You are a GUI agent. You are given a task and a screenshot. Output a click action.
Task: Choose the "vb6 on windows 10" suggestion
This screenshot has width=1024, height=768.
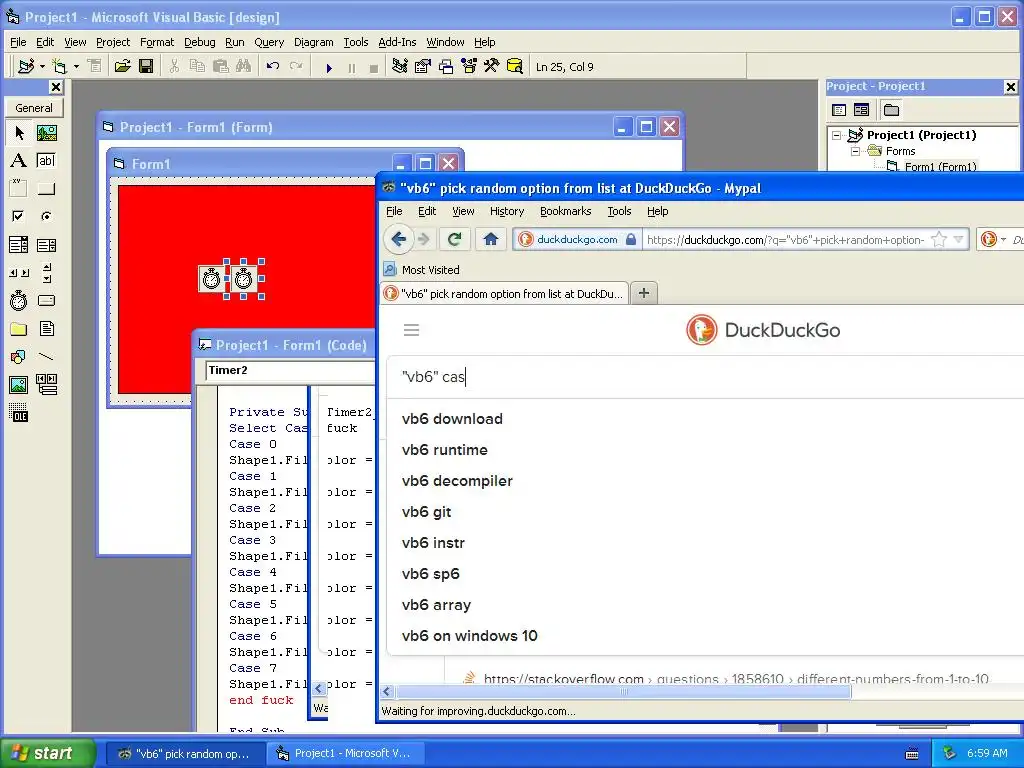(470, 635)
